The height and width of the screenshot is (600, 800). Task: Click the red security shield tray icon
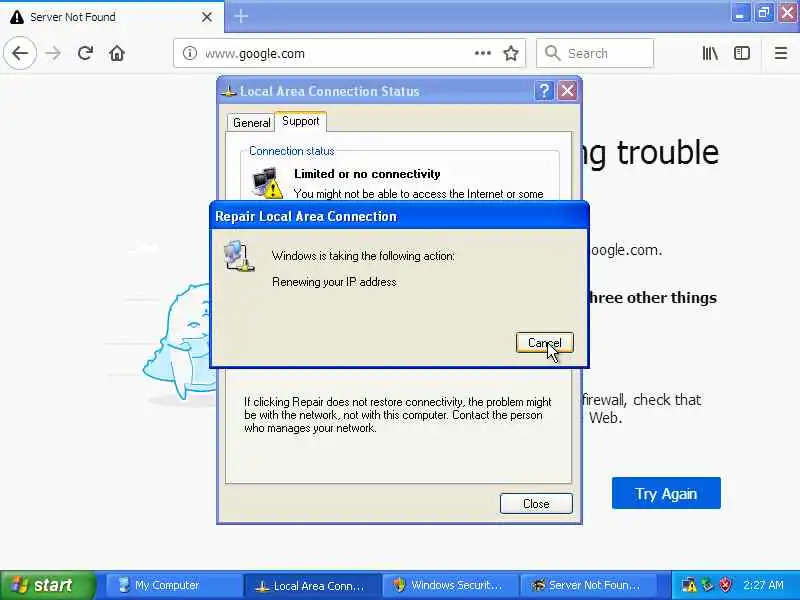coord(725,585)
